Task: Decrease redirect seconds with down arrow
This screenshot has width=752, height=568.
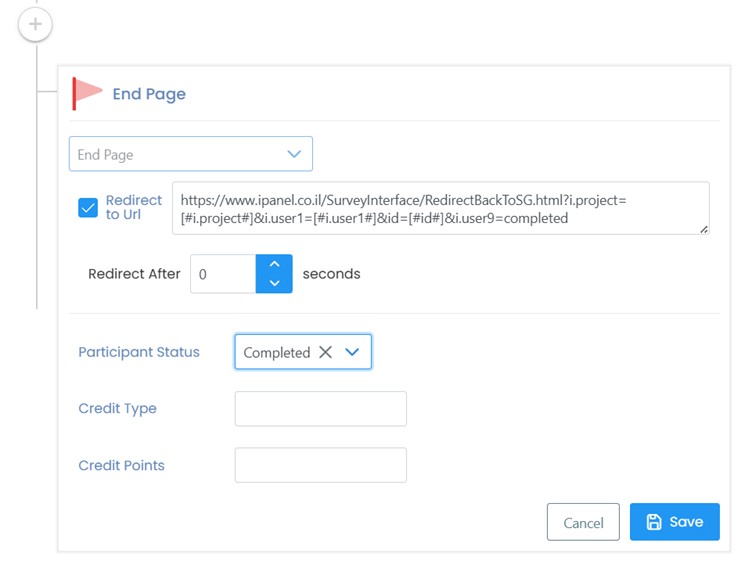Action: [274, 283]
